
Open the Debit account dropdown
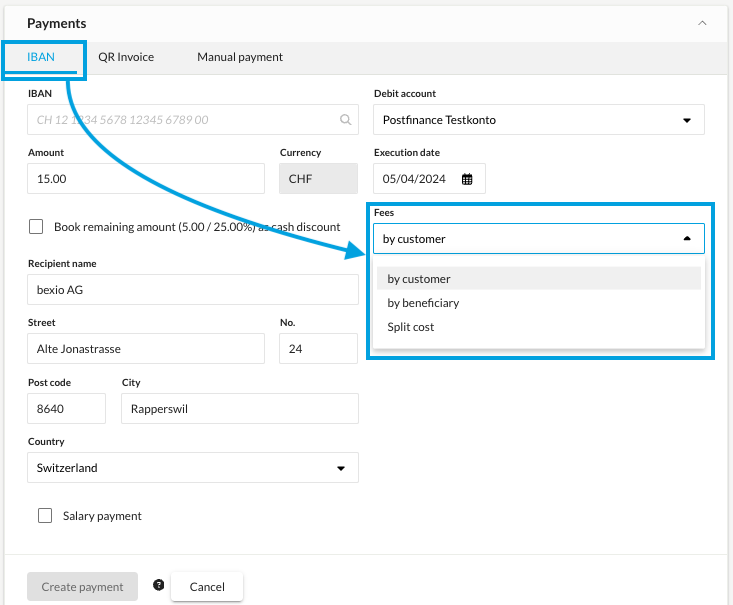(539, 120)
